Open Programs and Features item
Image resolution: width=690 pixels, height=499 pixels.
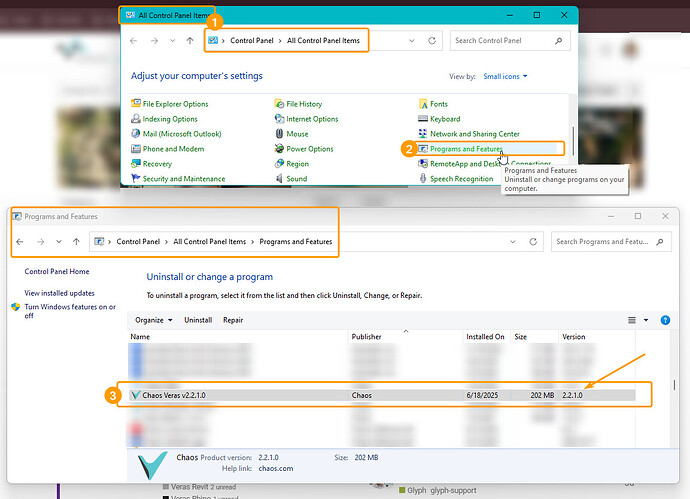point(460,149)
